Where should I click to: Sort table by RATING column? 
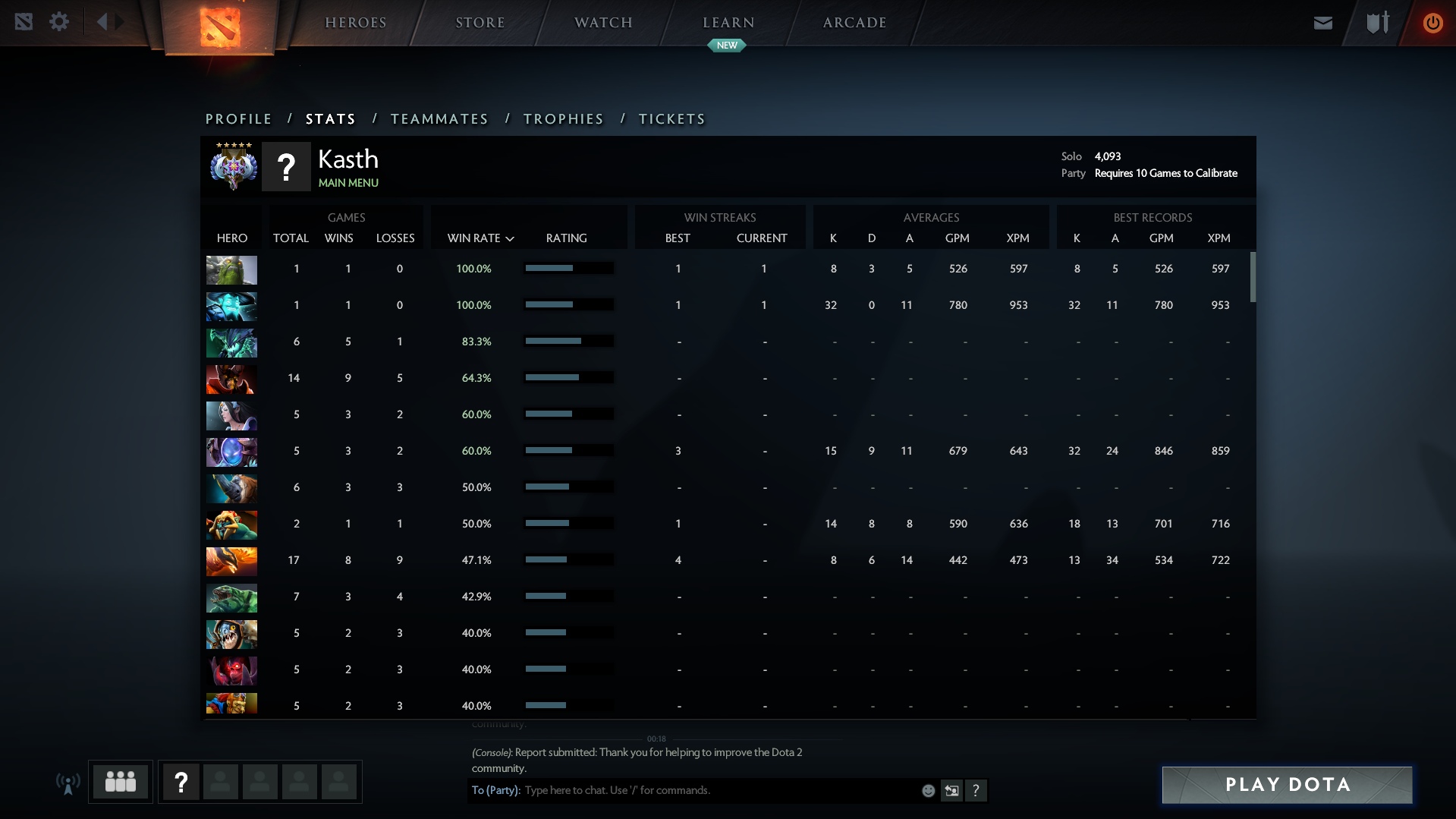point(566,238)
